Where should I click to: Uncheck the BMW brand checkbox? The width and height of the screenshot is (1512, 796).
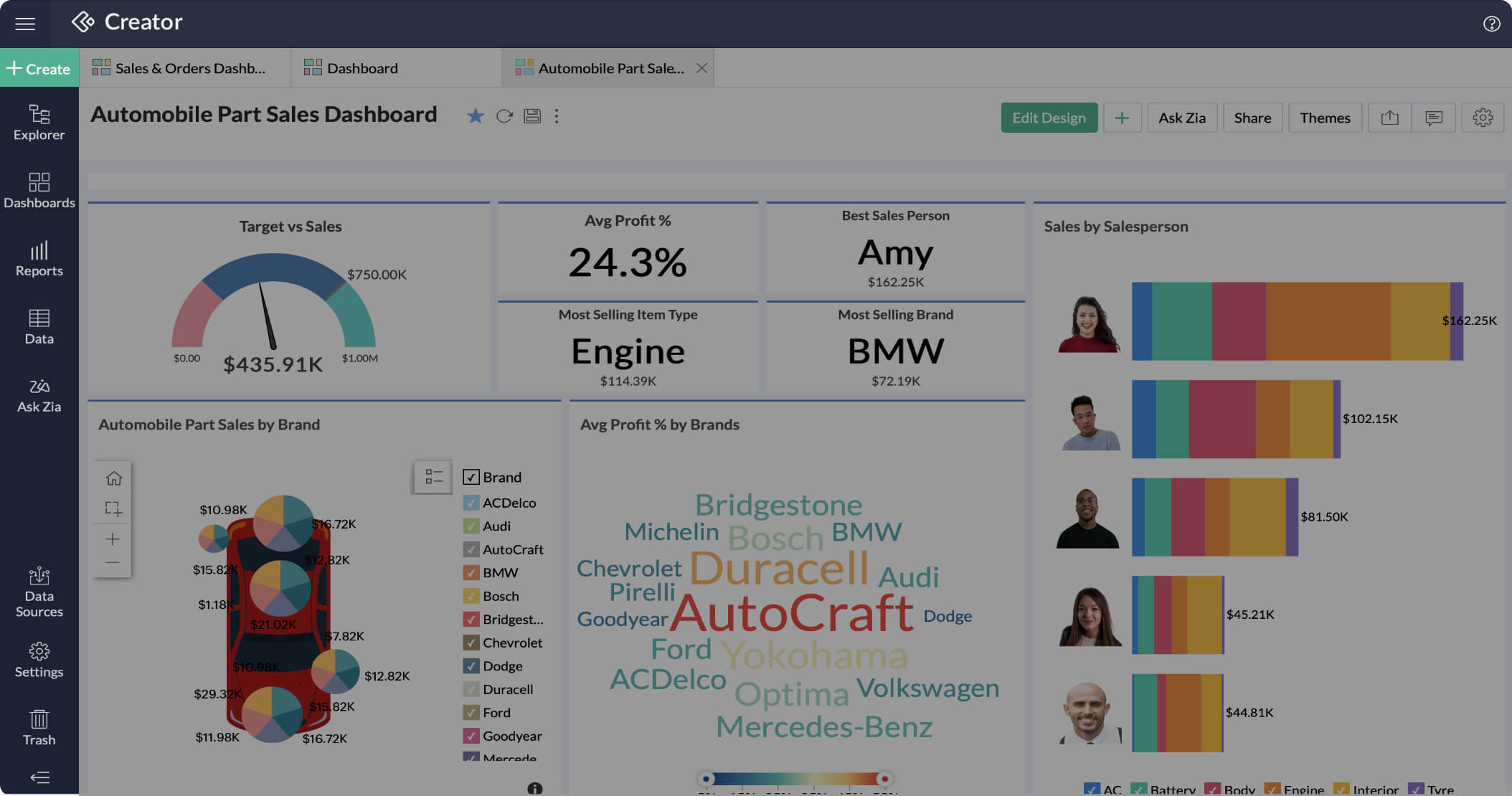tap(471, 573)
